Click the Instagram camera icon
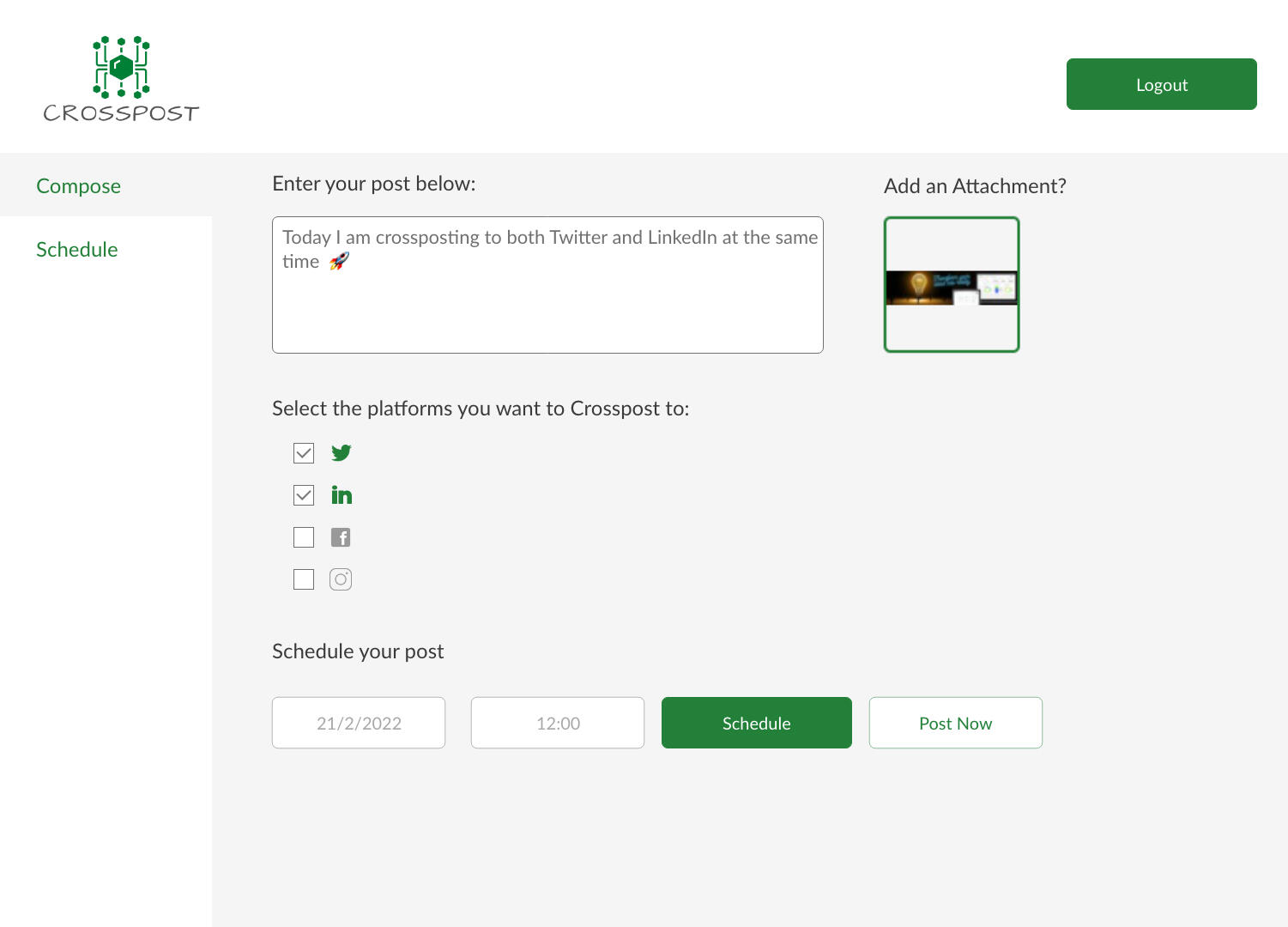 (x=341, y=579)
